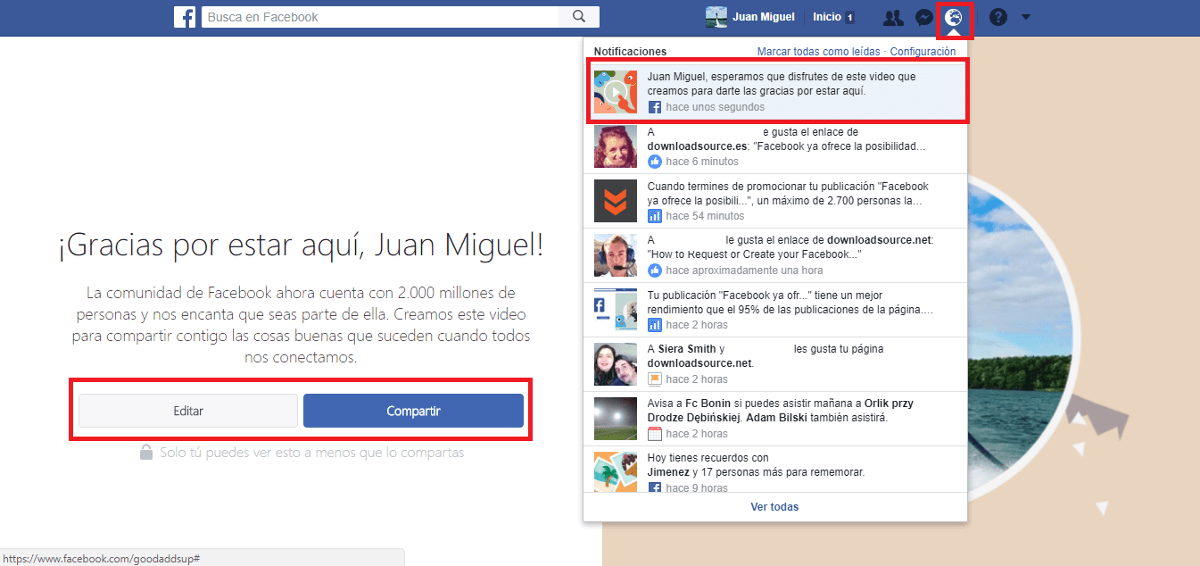Click the night stadium event thumbnail
Viewport: 1200px width, 566px height.
615,419
